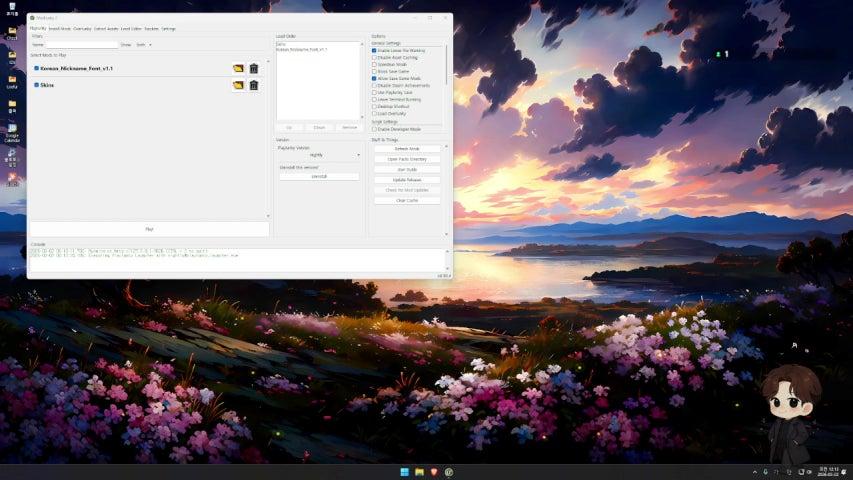Open the Show filter dropdown
This screenshot has height=480, width=853.
(143, 45)
